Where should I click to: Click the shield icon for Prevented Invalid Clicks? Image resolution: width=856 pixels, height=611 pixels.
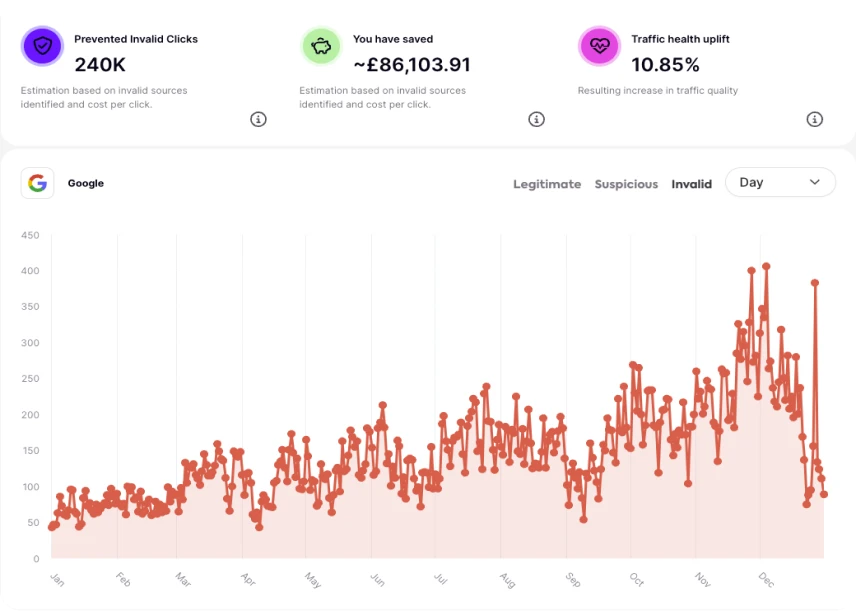tap(43, 46)
